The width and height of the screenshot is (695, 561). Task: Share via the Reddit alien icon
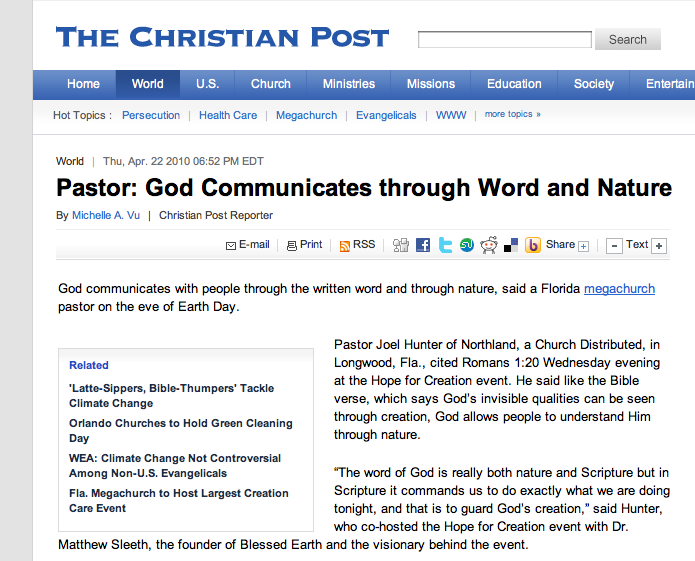pyautogui.click(x=489, y=245)
